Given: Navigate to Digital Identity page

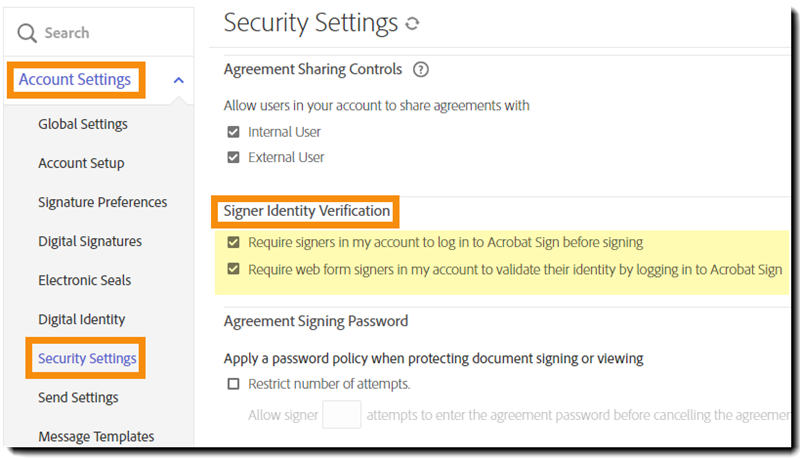Looking at the screenshot, I should point(82,319).
